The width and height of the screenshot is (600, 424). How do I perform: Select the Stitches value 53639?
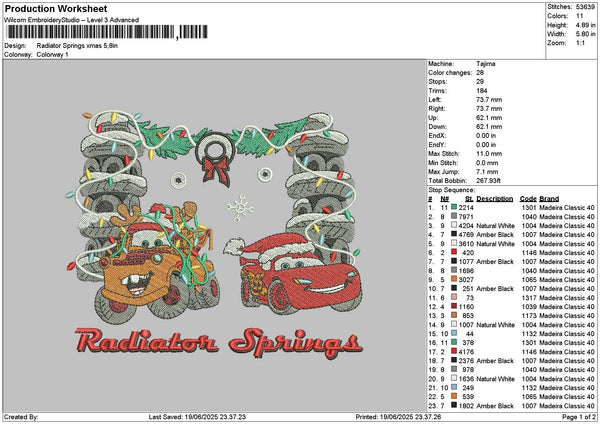coord(585,7)
